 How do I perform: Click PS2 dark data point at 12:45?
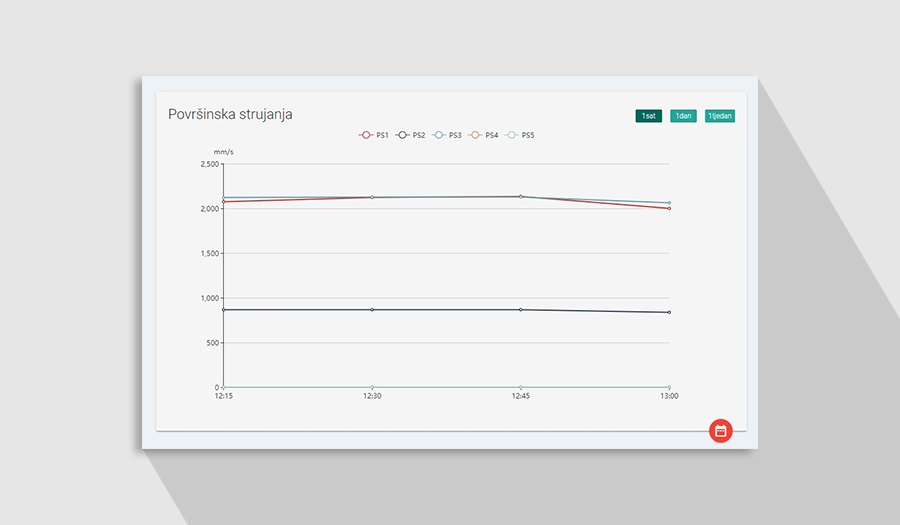521,310
